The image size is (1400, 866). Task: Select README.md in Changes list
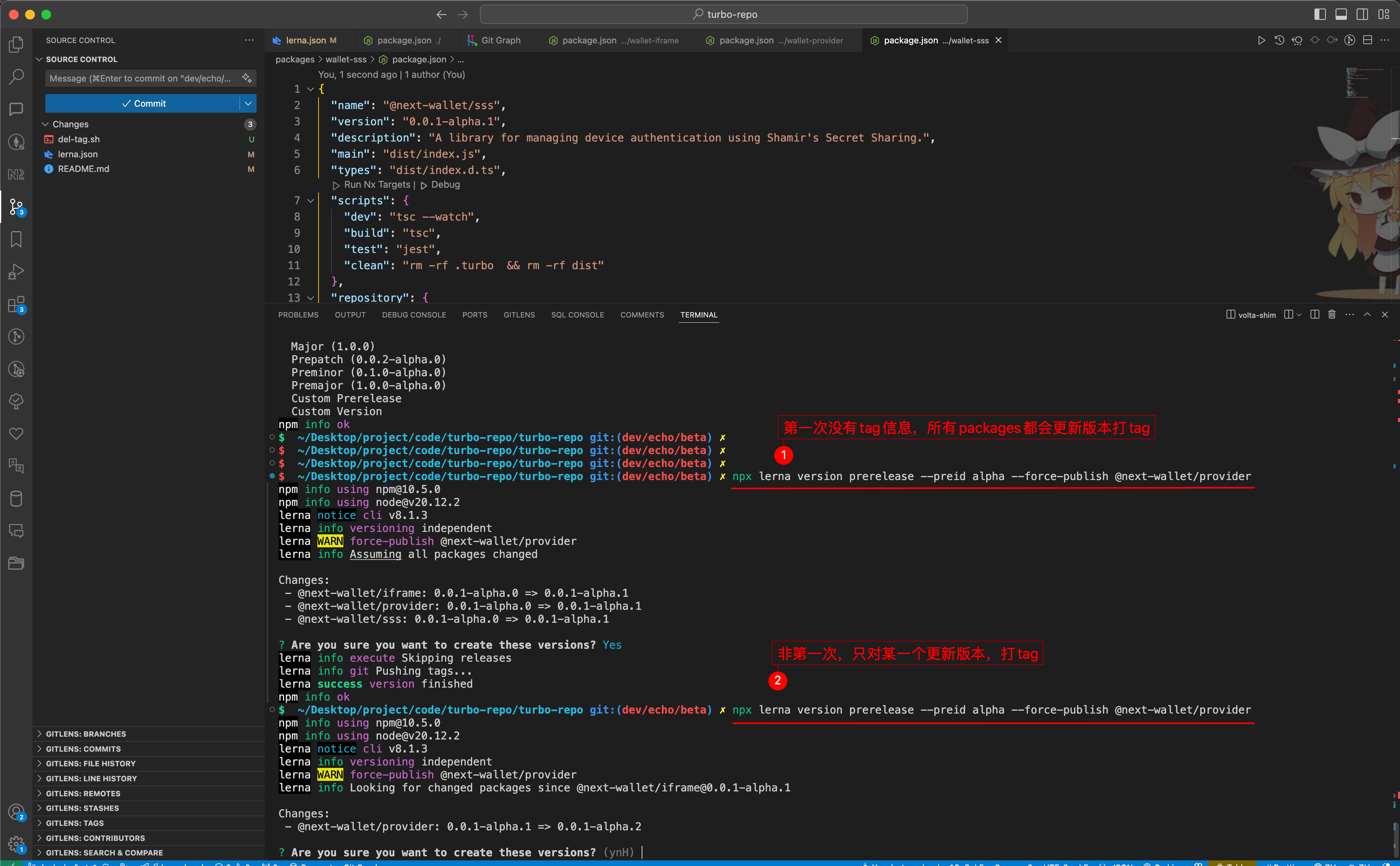(x=149, y=169)
